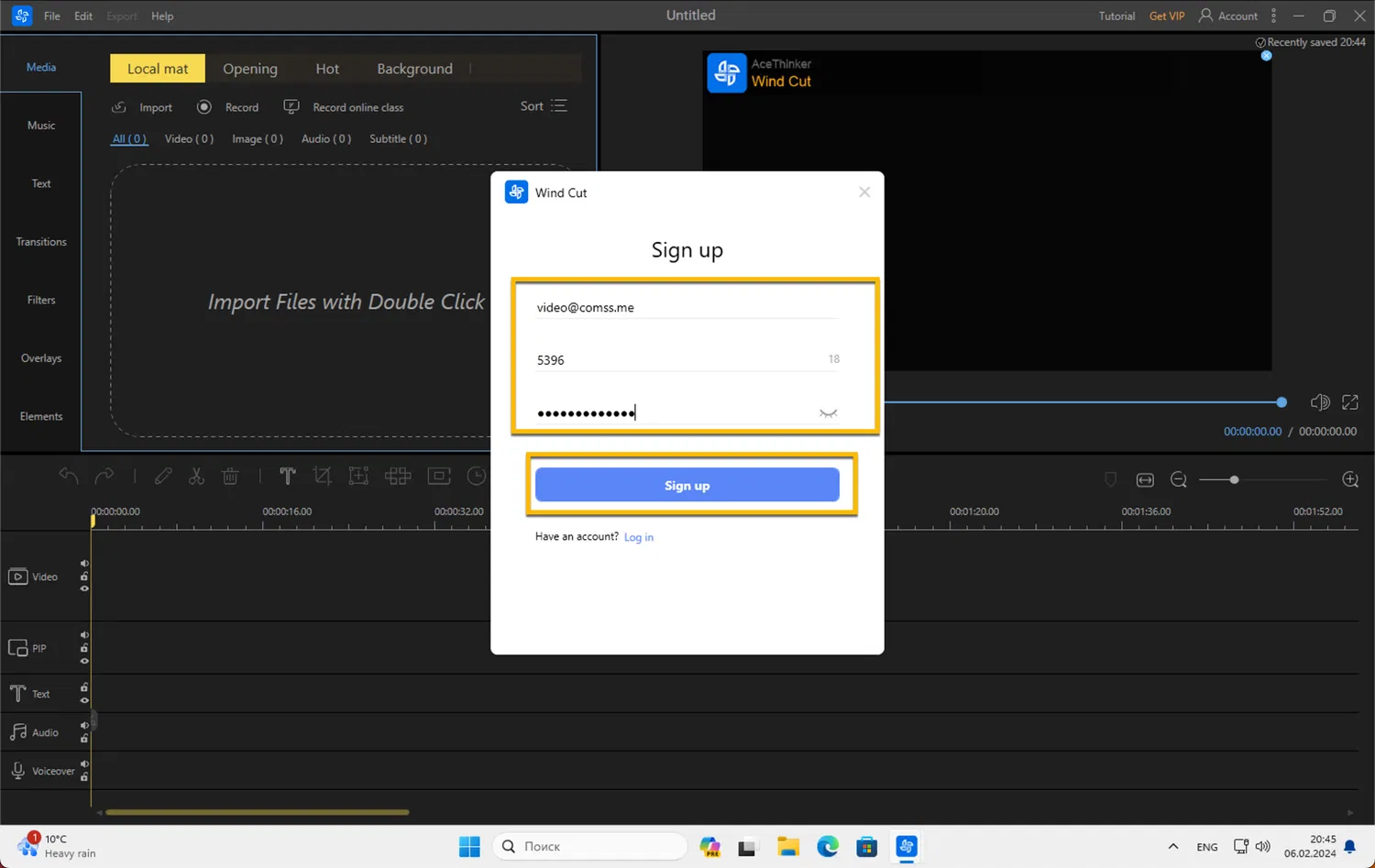Image resolution: width=1375 pixels, height=868 pixels.
Task: Toggle the lock on the Text track
Action: 84,687
